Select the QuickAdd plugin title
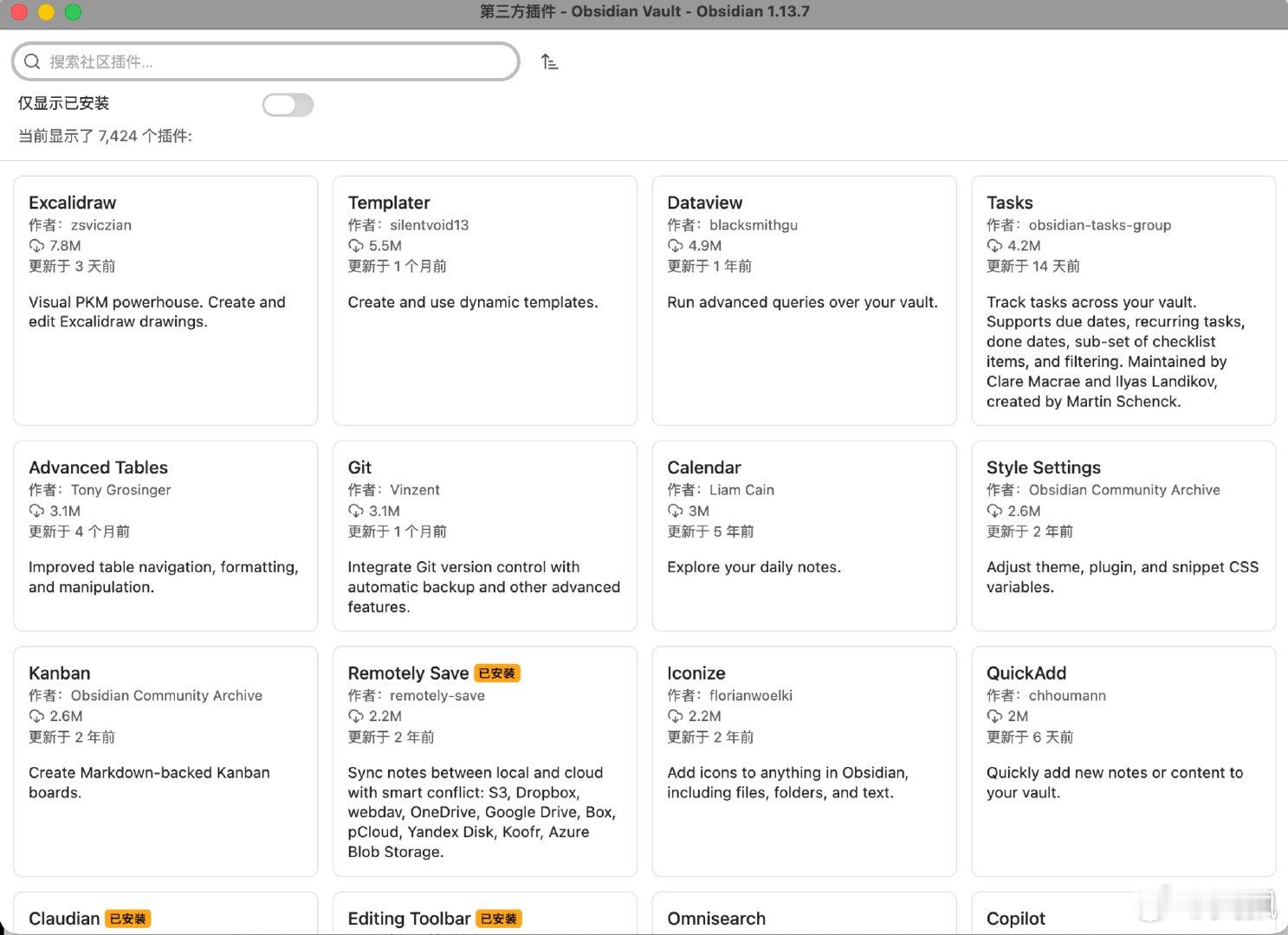This screenshot has height=935, width=1288. [1026, 673]
